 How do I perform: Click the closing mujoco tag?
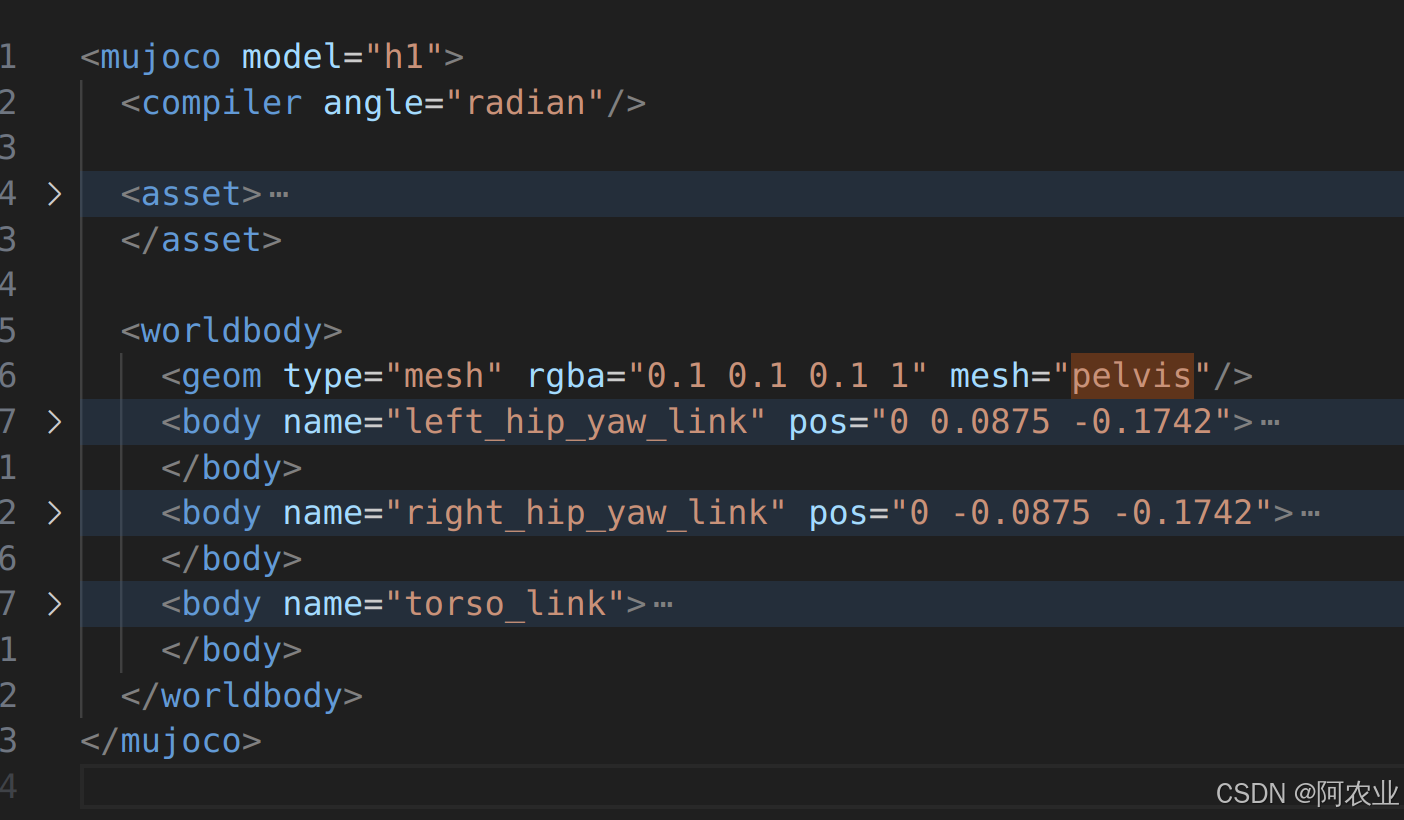click(170, 740)
